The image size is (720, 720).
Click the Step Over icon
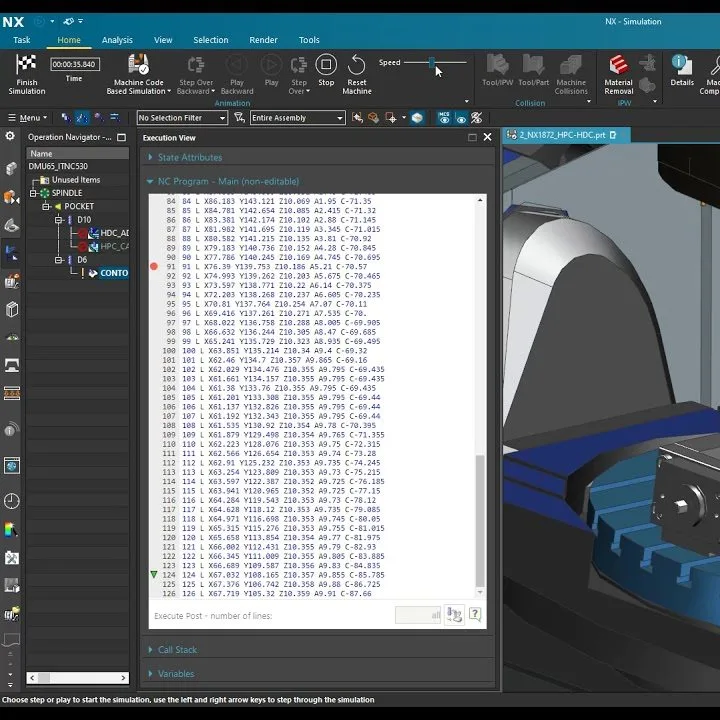click(299, 65)
